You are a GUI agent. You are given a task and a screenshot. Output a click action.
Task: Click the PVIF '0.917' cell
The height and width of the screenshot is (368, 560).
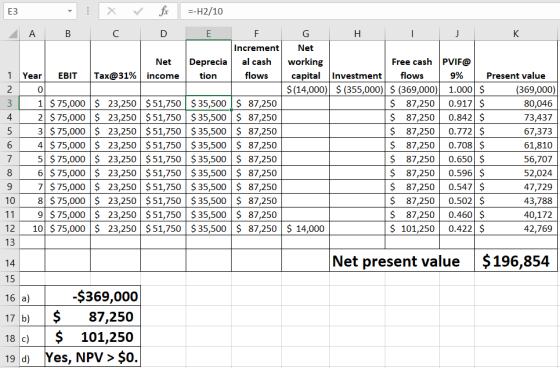457,103
